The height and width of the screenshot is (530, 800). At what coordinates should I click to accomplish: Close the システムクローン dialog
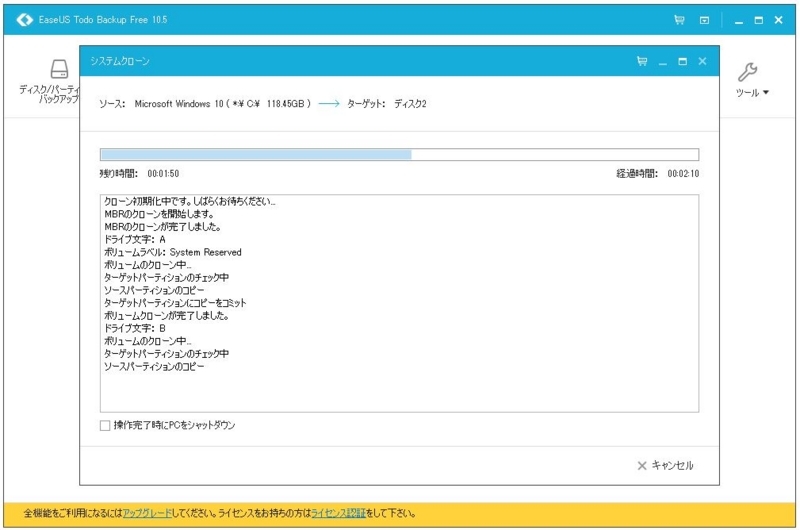click(x=703, y=61)
